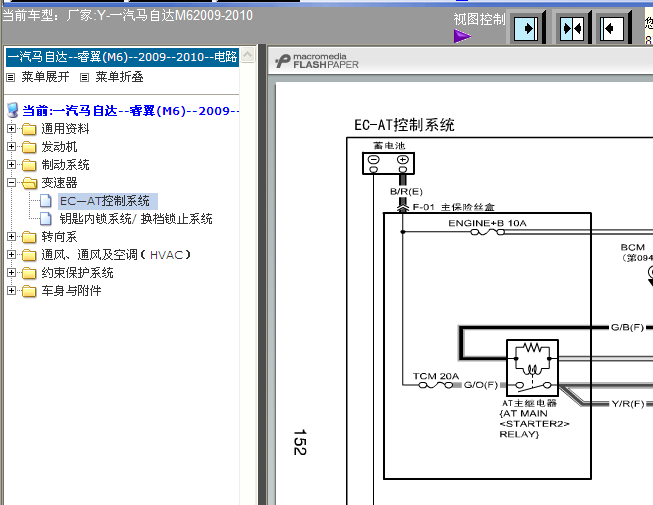Select the 约束保护系统 folder label
The width and height of the screenshot is (653, 505).
point(77,273)
